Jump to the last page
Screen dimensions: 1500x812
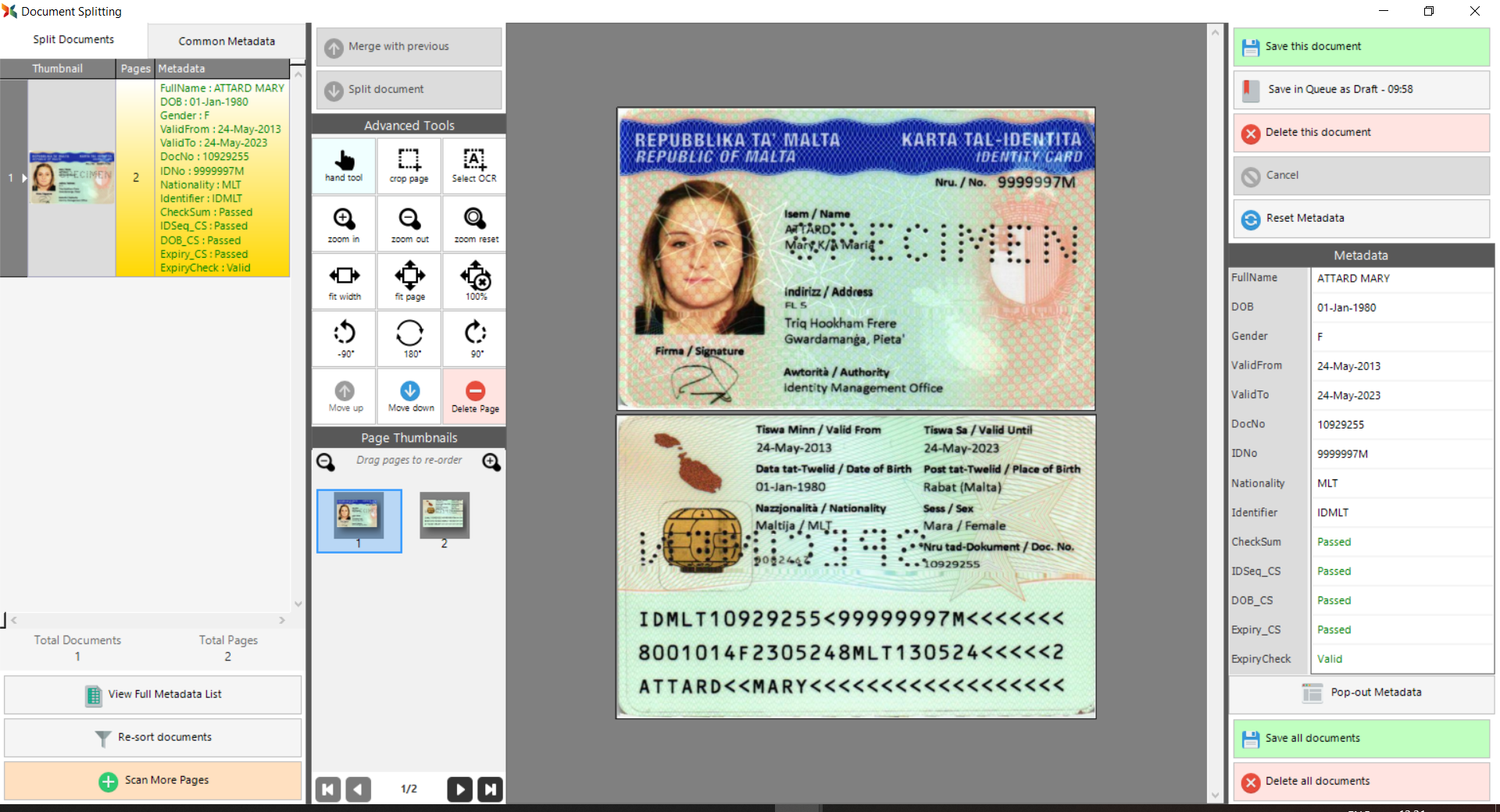(490, 789)
